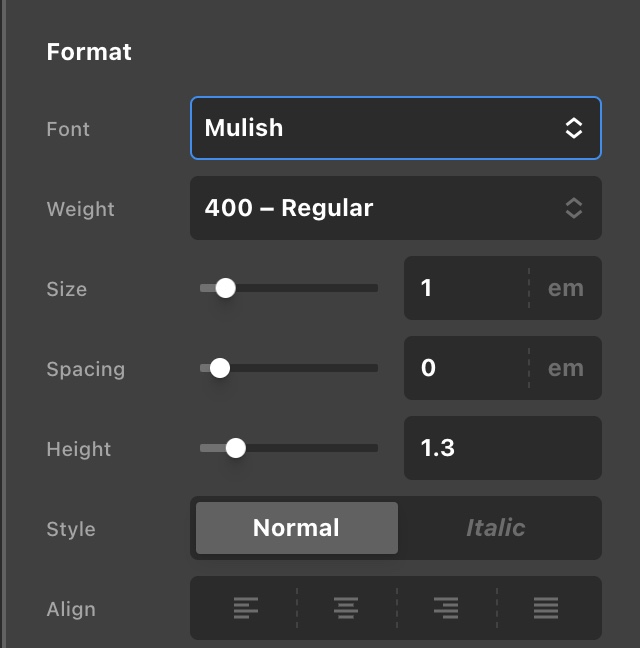Viewport: 640px width, 648px height.
Task: Click the align right icon
Action: coord(446,607)
